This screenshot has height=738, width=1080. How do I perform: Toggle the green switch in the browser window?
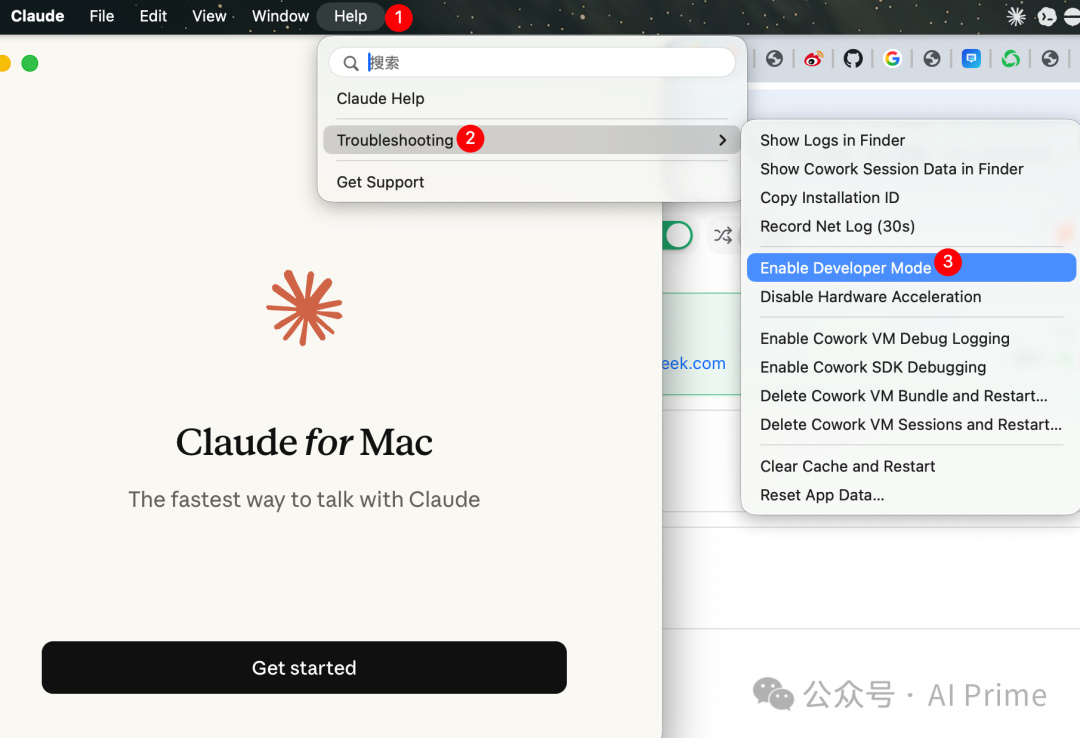tap(677, 236)
